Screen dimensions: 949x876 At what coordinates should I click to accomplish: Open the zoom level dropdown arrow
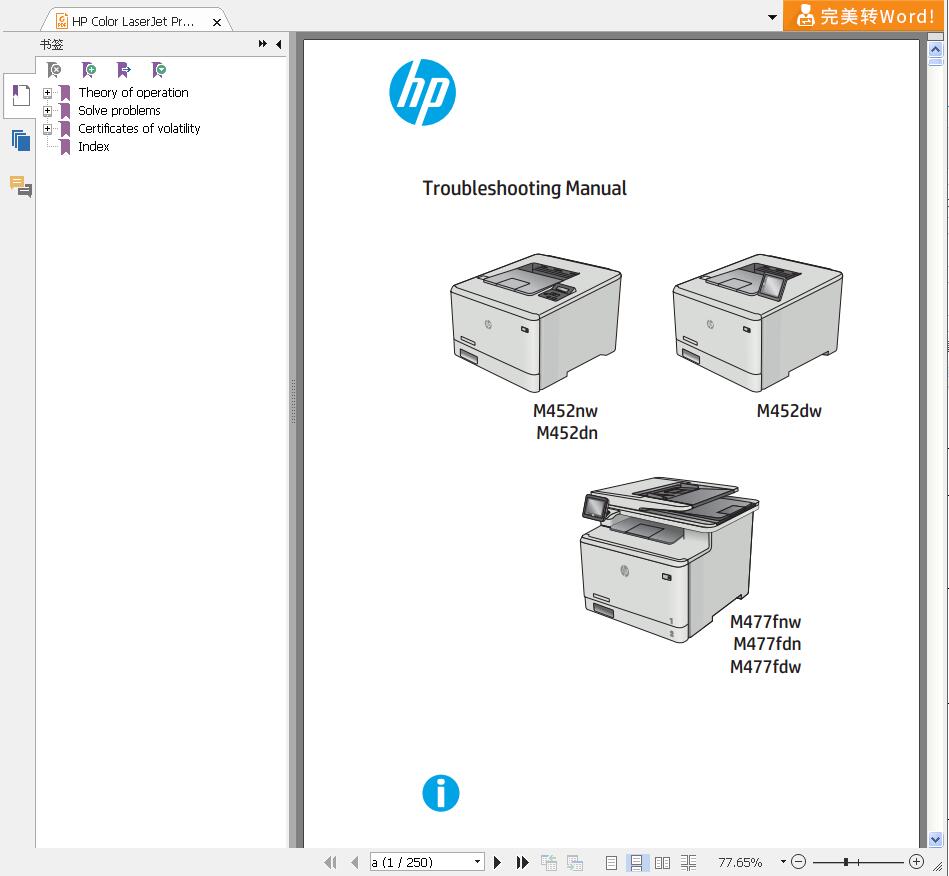pos(783,861)
